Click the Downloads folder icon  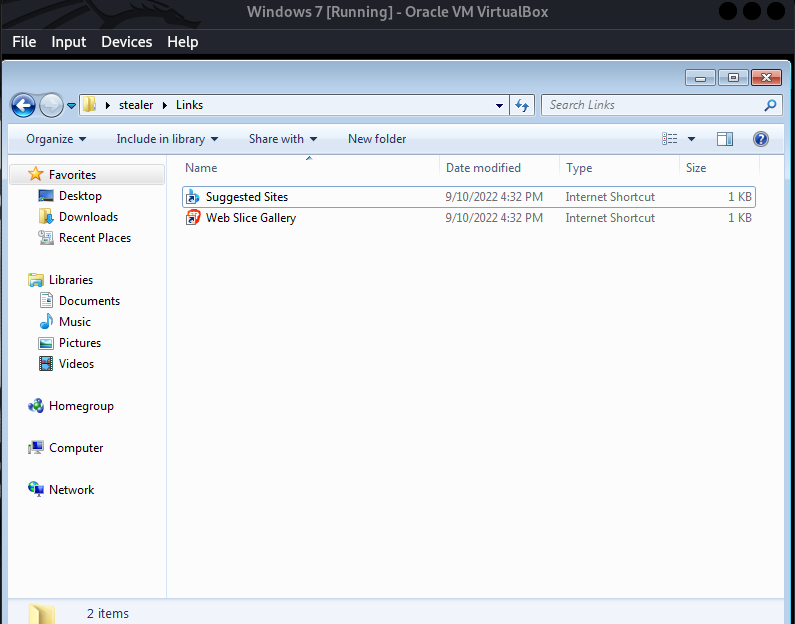[46, 216]
